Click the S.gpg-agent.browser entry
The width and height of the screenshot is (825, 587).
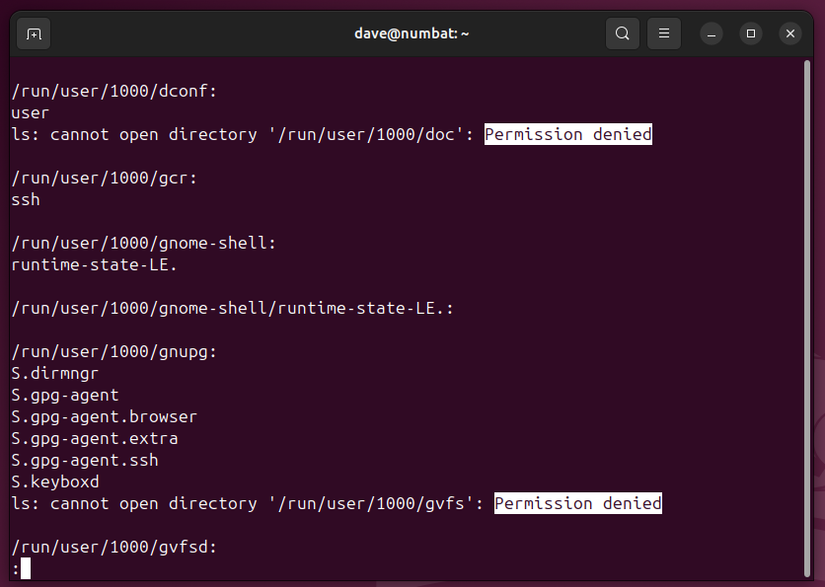coord(104,417)
